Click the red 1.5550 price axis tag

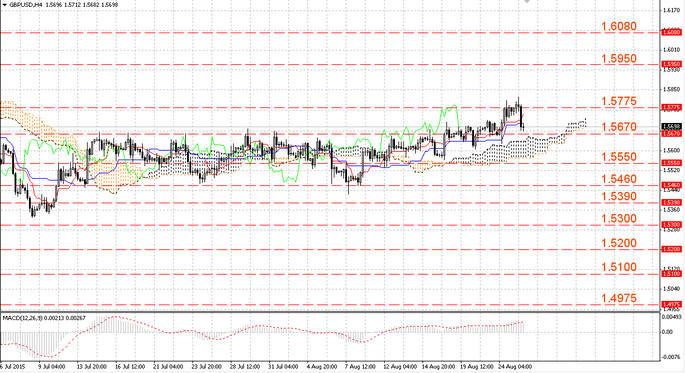(671, 163)
